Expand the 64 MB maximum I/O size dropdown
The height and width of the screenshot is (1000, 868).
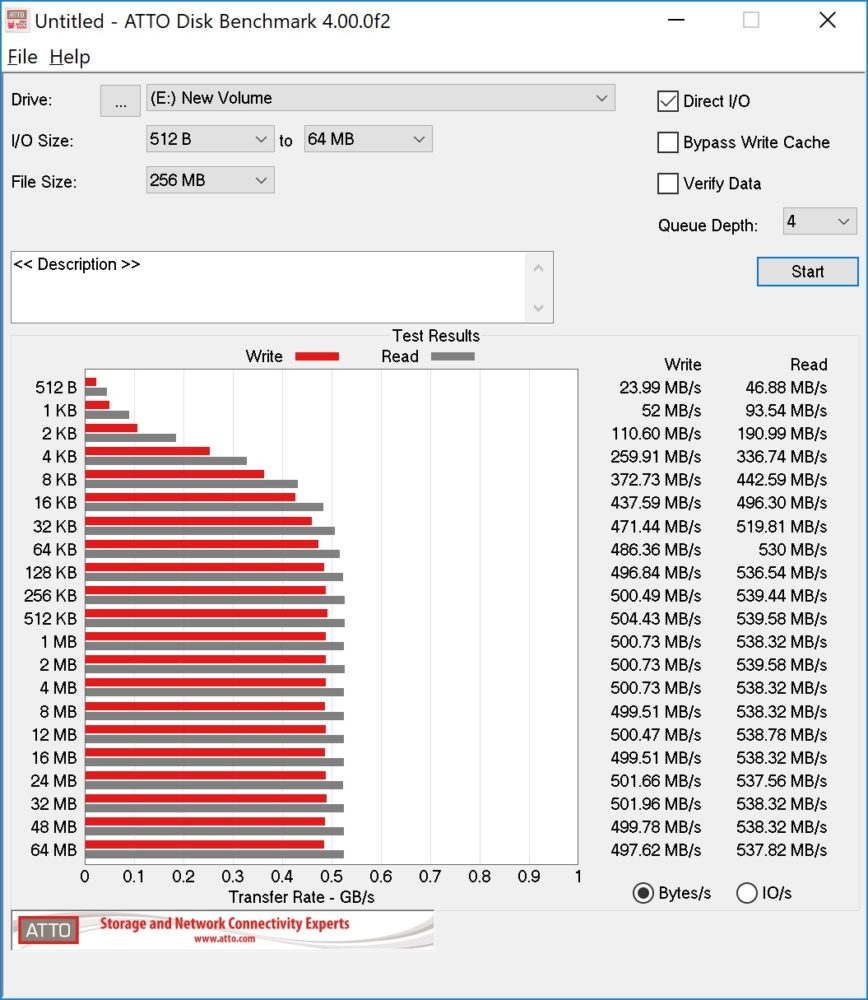pyautogui.click(x=368, y=139)
